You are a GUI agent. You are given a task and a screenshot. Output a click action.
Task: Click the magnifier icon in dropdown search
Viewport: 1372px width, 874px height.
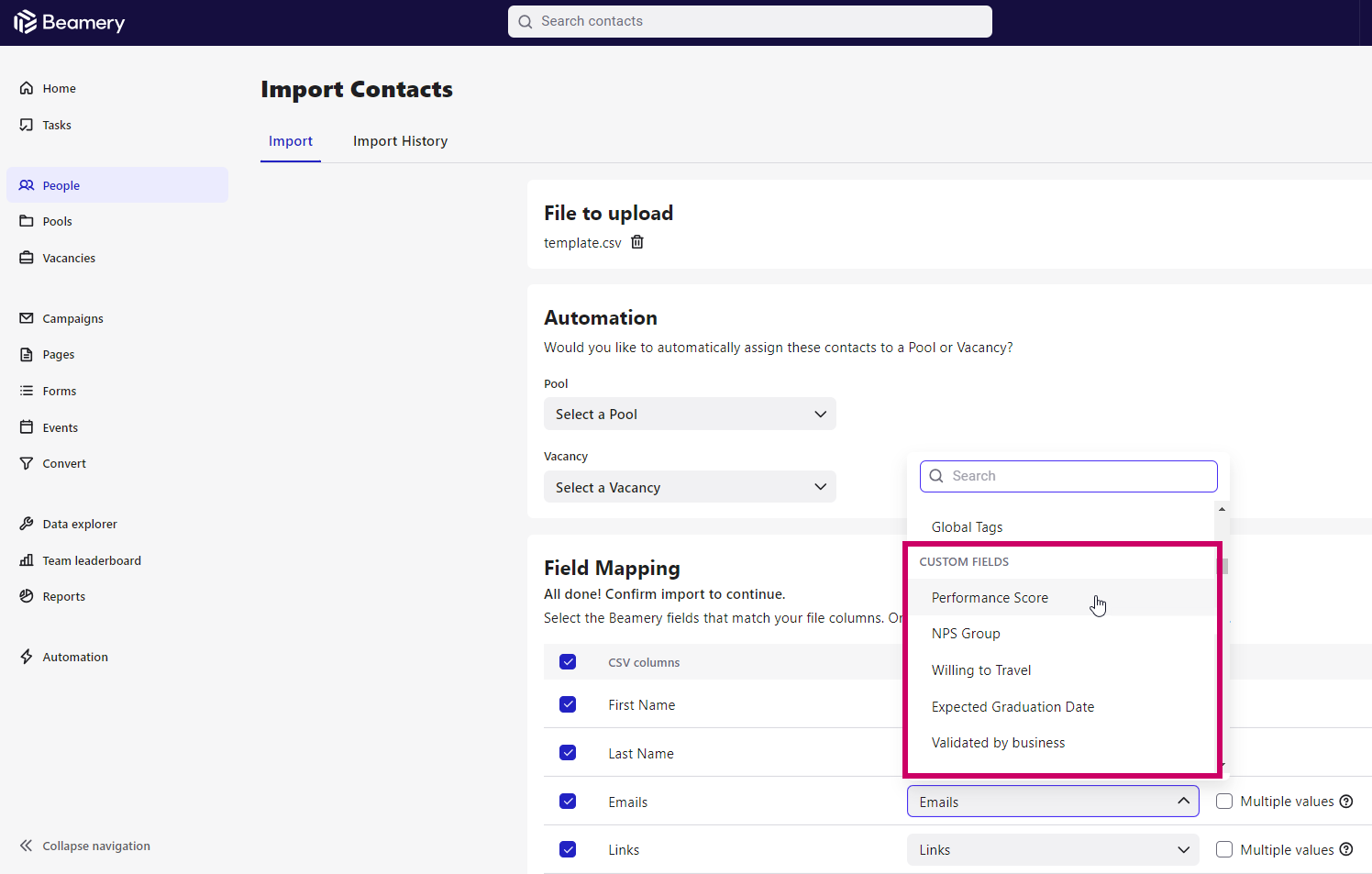(x=936, y=476)
